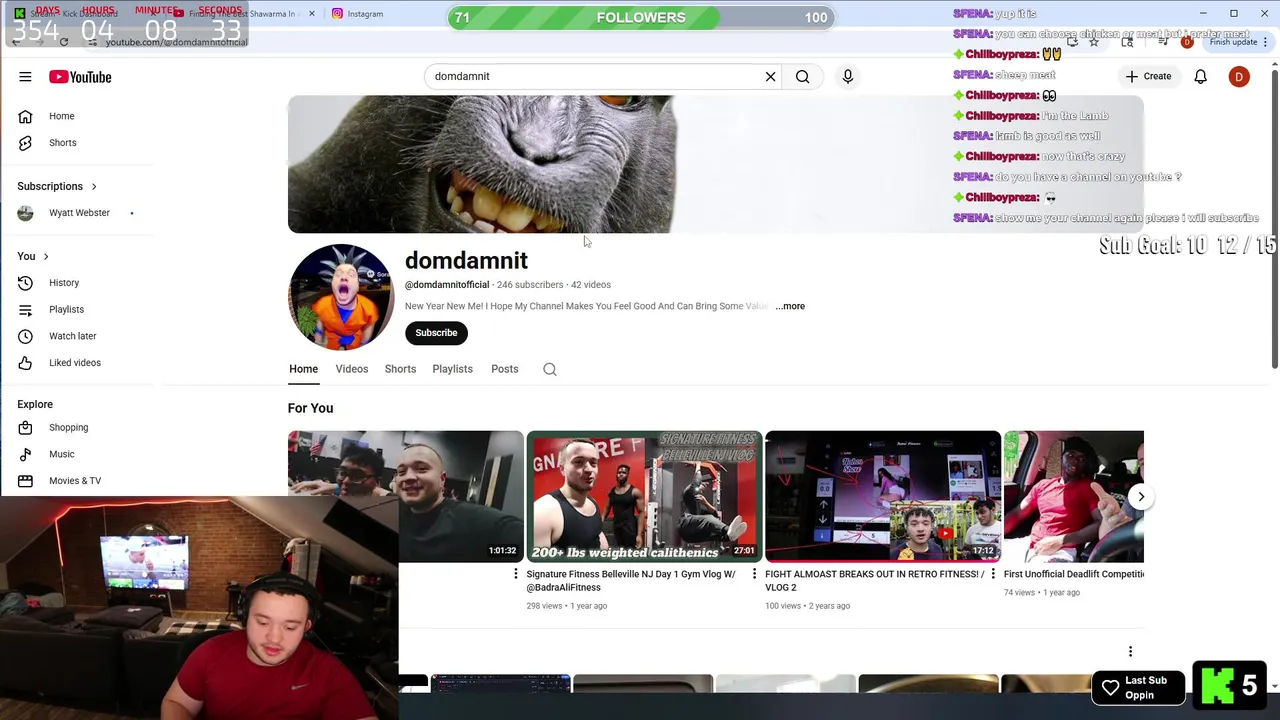Open options menu for Retro Fitness video
The height and width of the screenshot is (720, 1280).
click(993, 574)
